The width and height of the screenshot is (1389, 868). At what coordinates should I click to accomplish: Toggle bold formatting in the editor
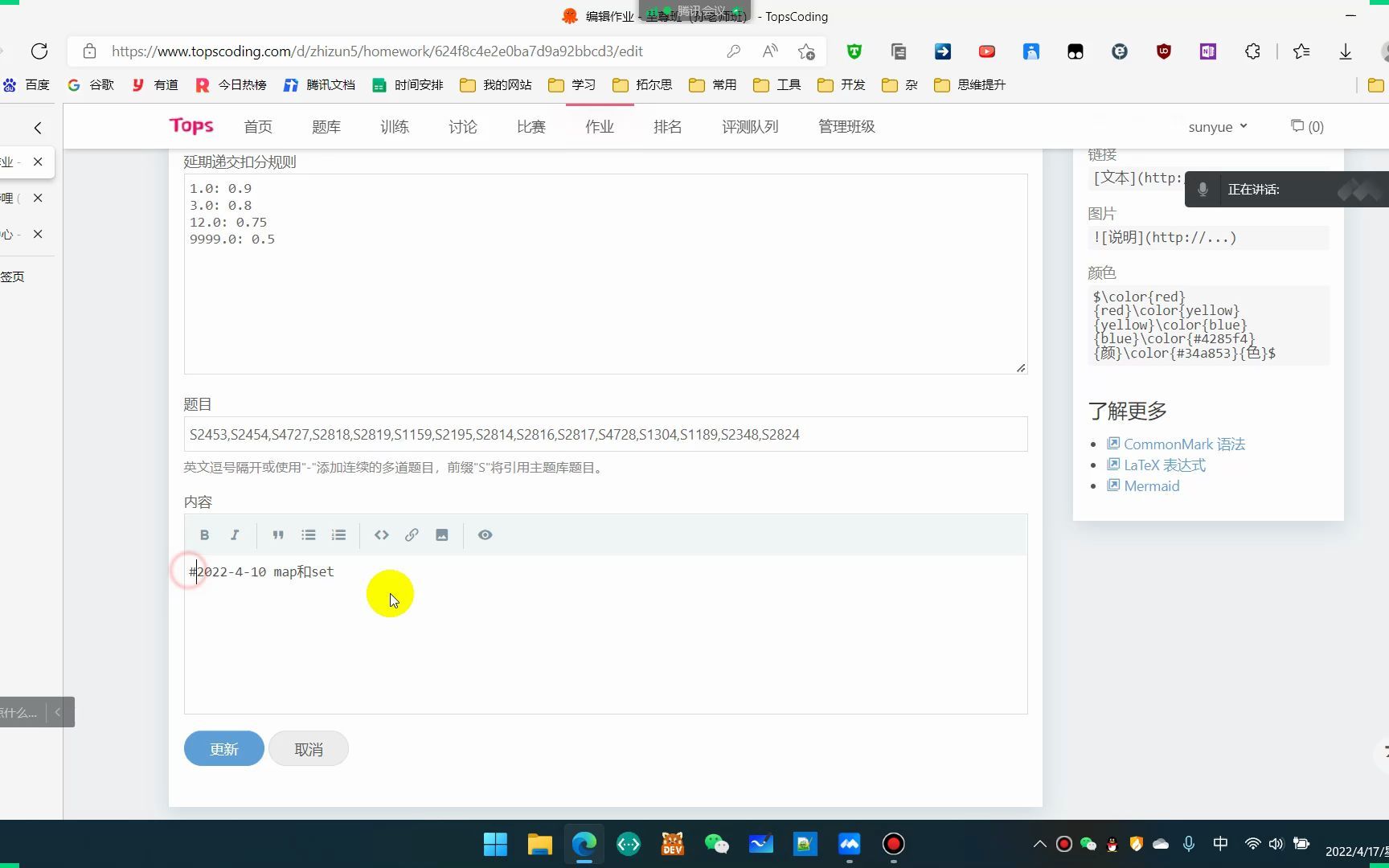click(205, 534)
